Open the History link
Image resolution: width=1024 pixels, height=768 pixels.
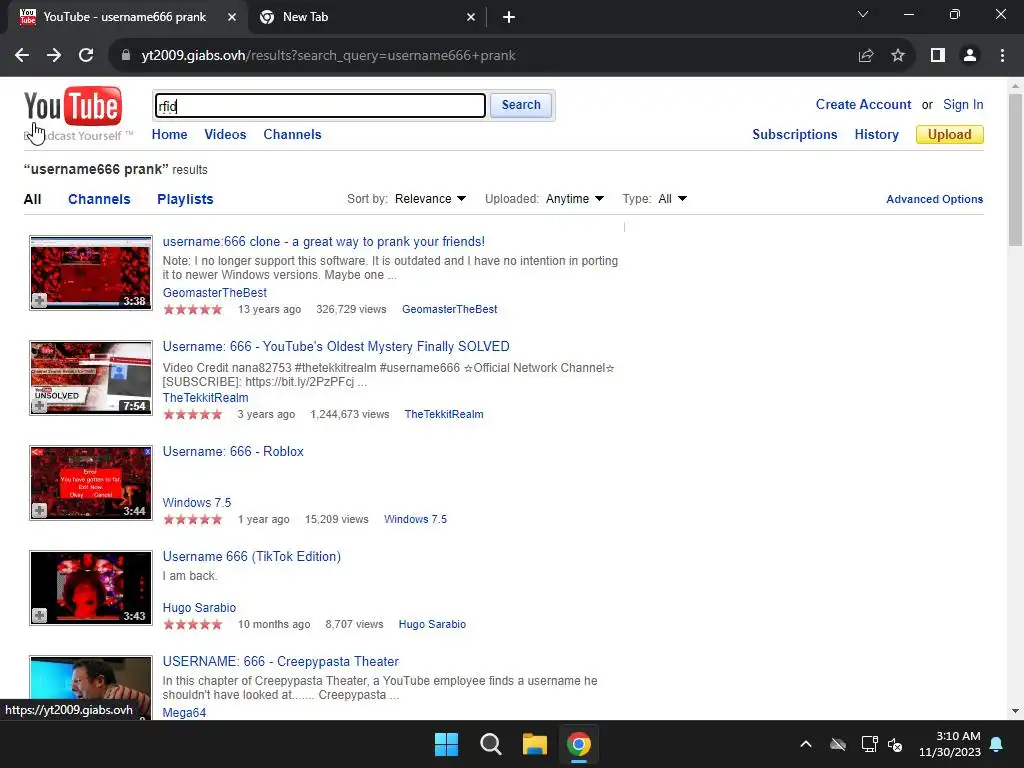point(876,135)
